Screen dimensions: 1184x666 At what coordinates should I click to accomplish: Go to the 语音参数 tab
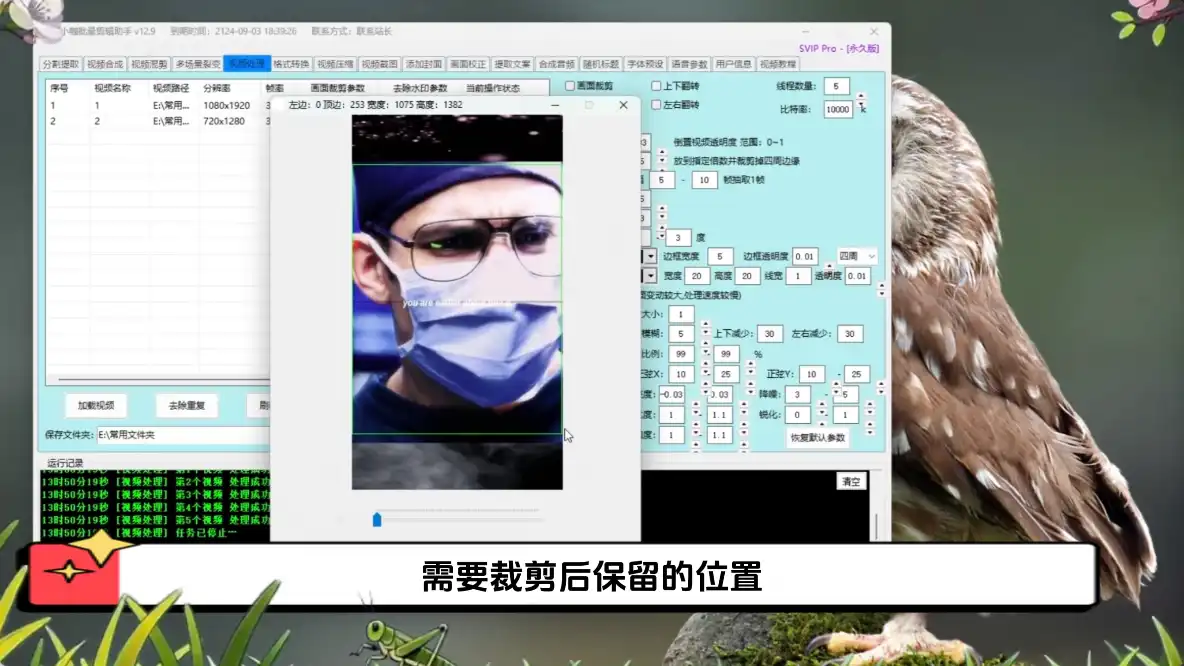(689, 64)
